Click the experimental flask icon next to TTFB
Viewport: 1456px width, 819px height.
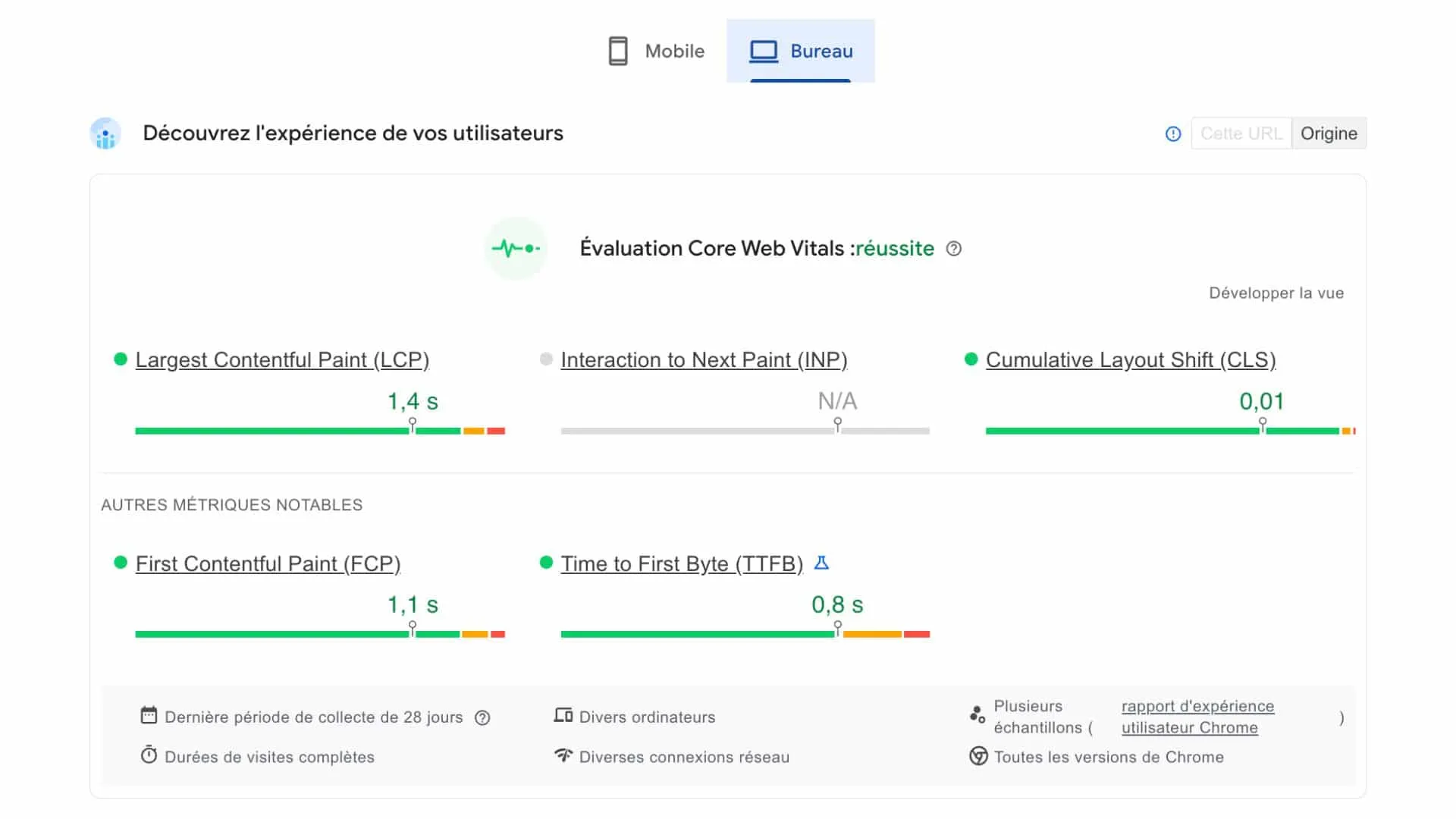(x=822, y=563)
